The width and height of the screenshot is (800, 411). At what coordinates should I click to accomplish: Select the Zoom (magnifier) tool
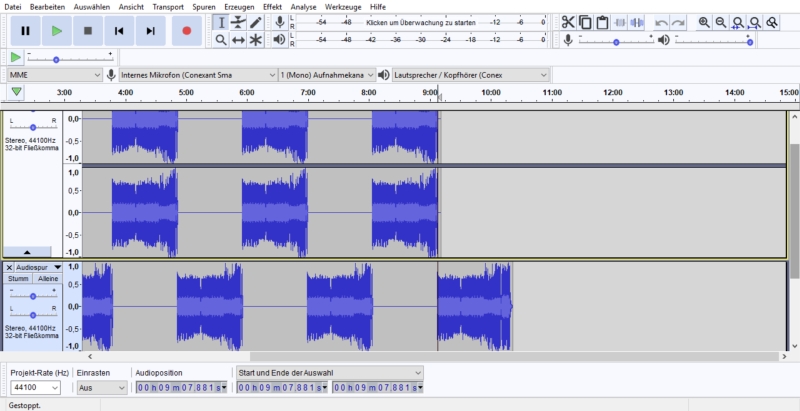tap(221, 40)
